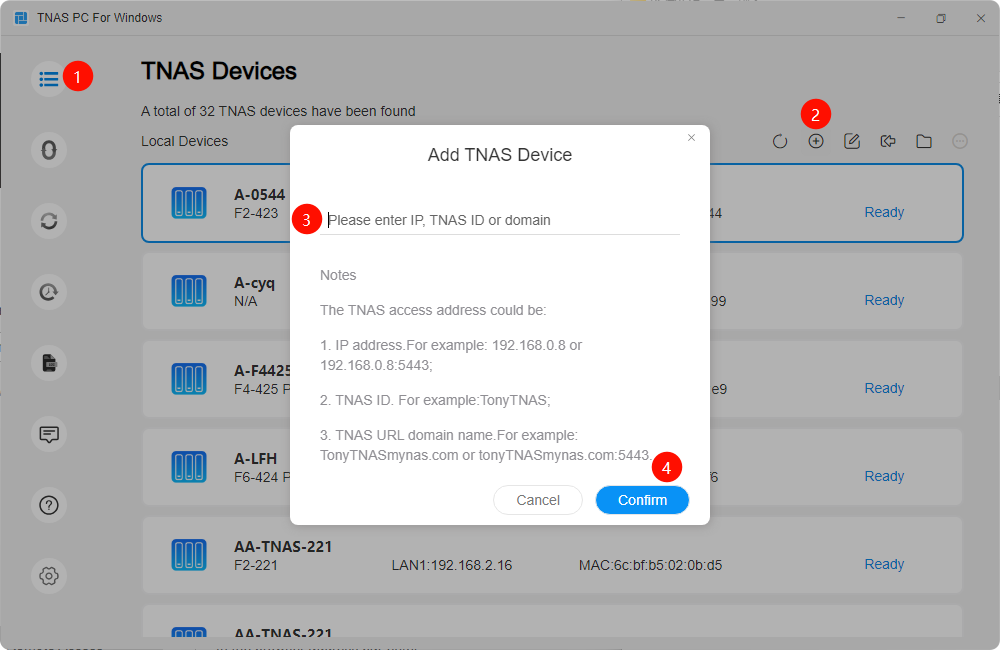Open the message feedback sidebar icon
Screen dimensions: 1000x650
[48, 434]
